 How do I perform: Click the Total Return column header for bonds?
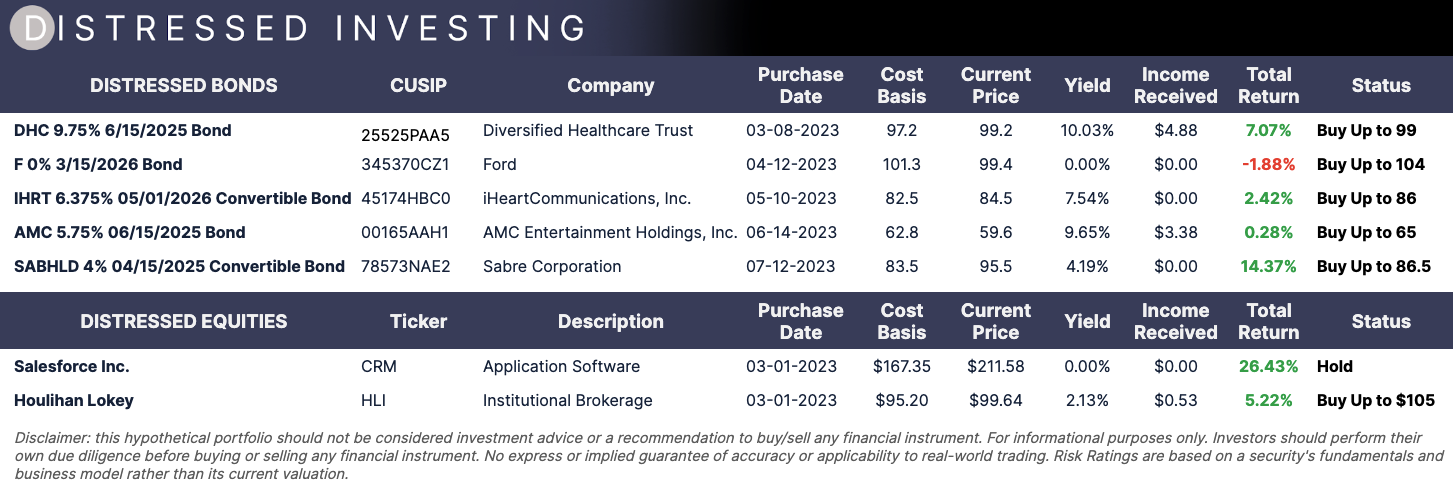pyautogui.click(x=1268, y=85)
